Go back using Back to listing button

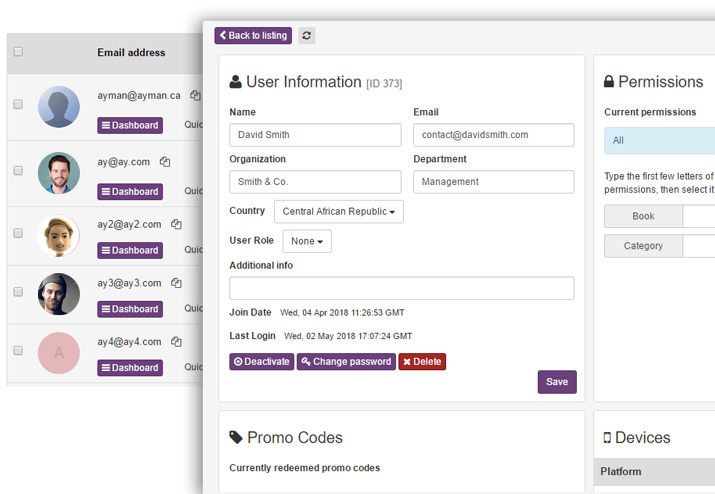253,36
